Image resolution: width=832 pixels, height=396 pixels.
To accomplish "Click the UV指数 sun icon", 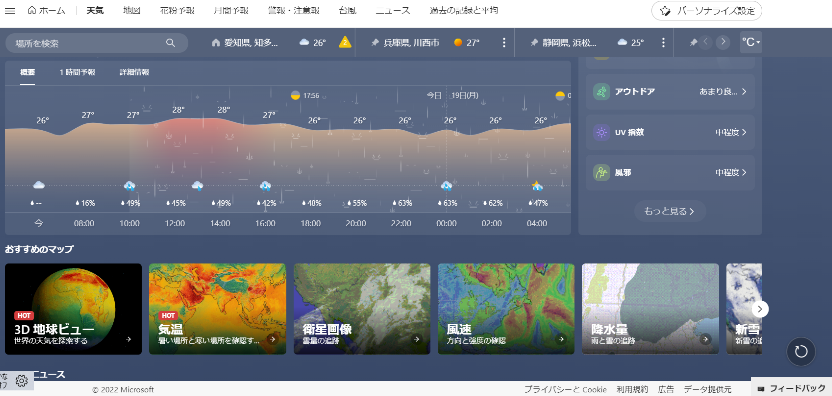I will coord(601,132).
